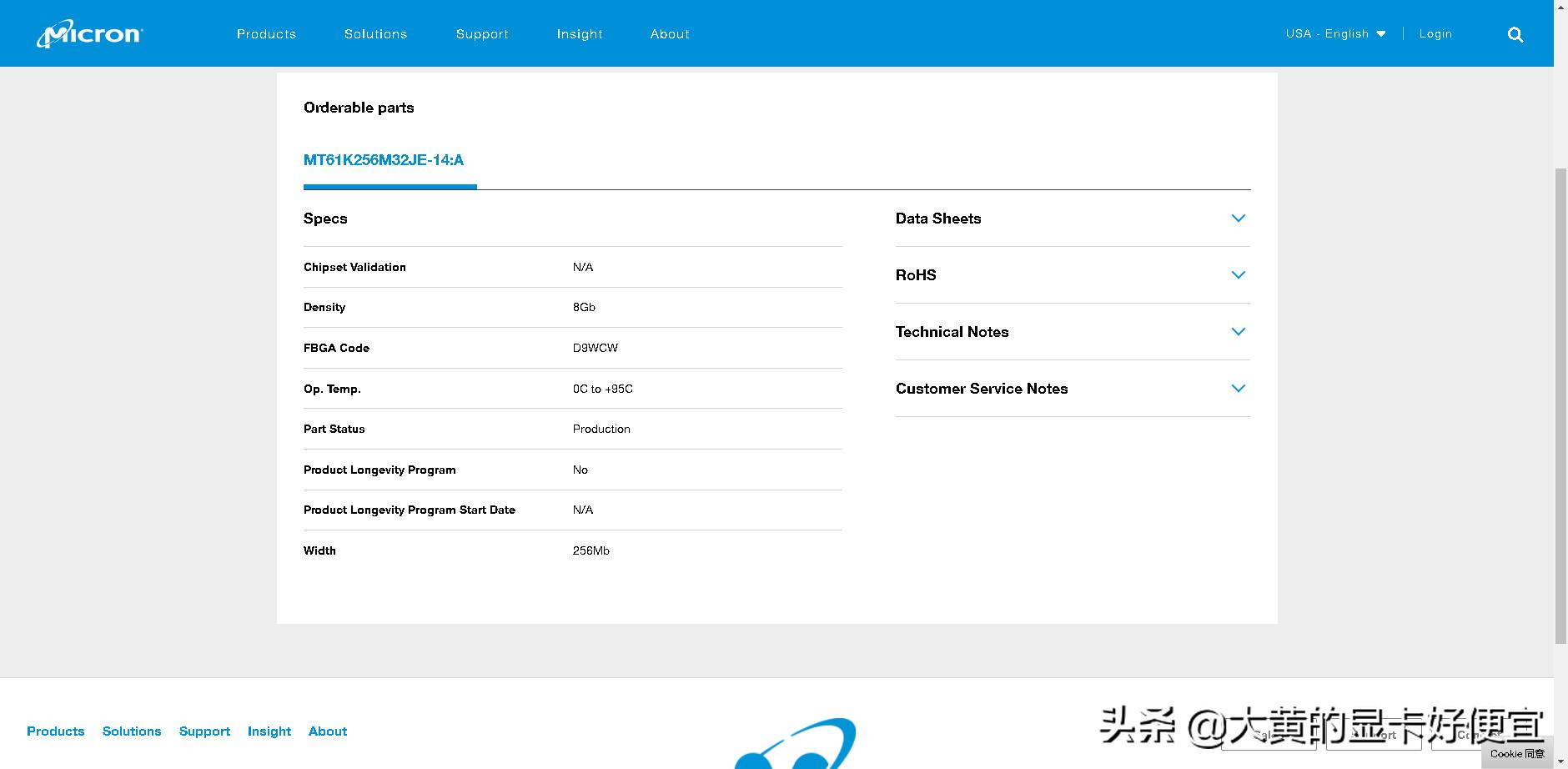The height and width of the screenshot is (769, 1568).
Task: Click the footer Insight link
Action: [269, 731]
